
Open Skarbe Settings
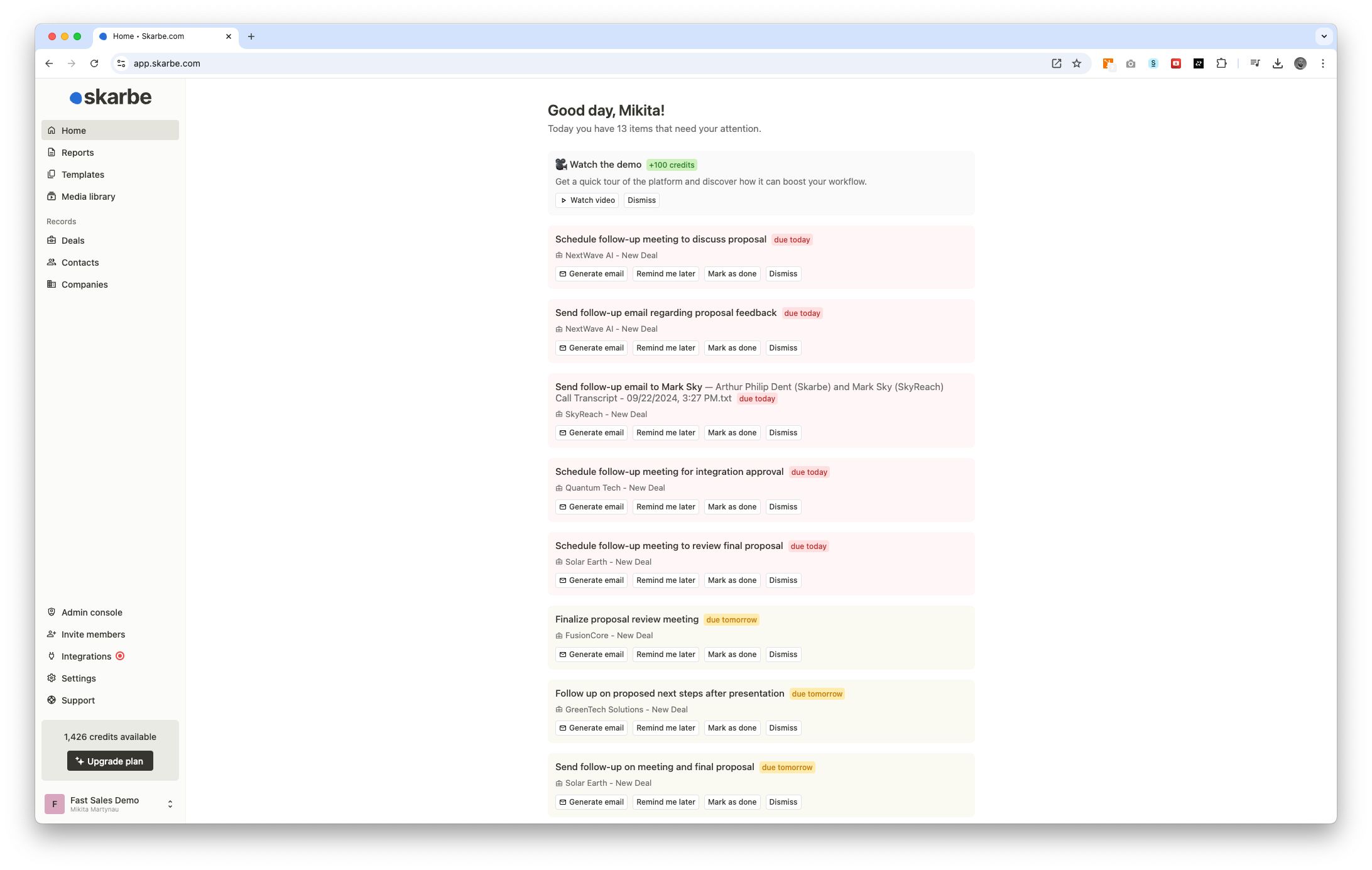[78, 678]
